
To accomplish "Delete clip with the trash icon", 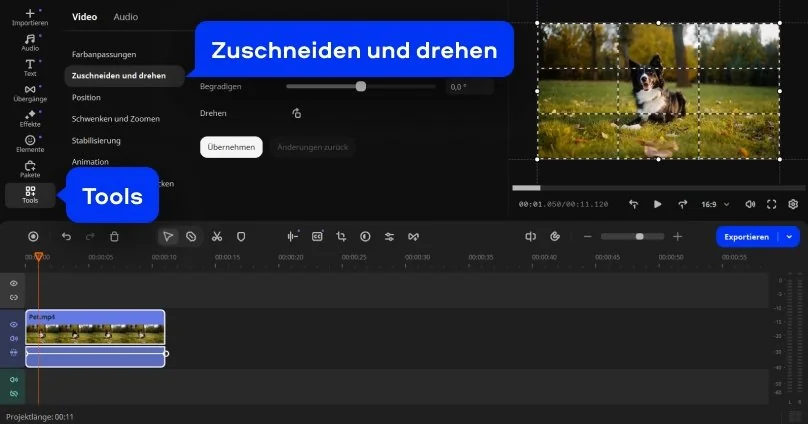I will pyautogui.click(x=114, y=236).
